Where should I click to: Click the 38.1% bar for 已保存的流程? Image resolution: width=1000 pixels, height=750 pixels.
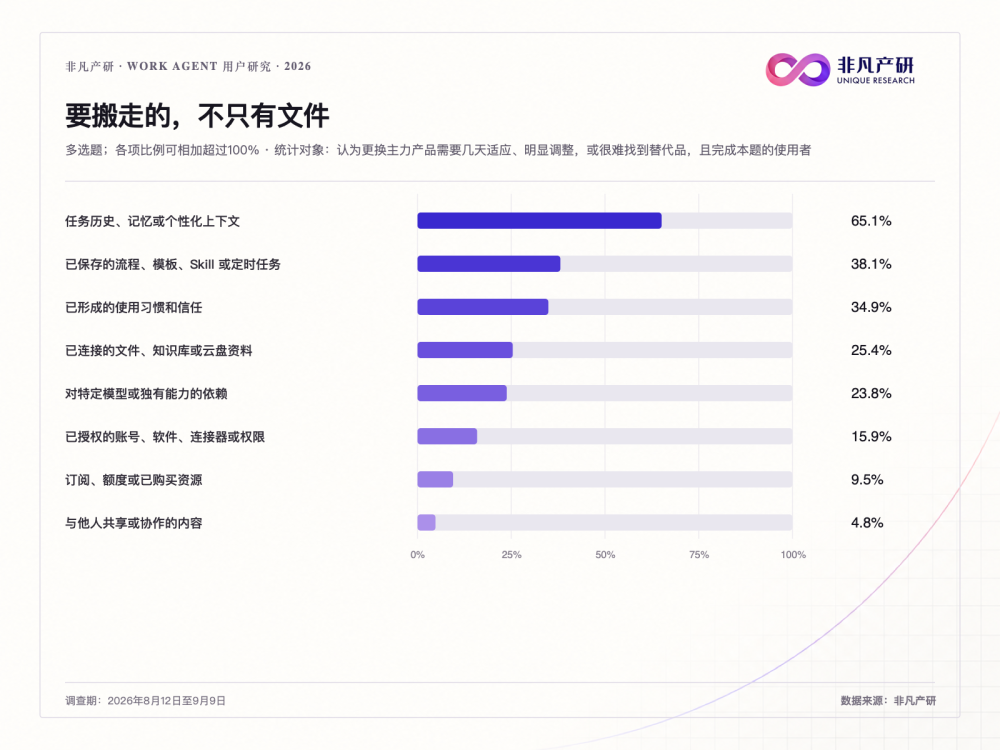(x=489, y=264)
